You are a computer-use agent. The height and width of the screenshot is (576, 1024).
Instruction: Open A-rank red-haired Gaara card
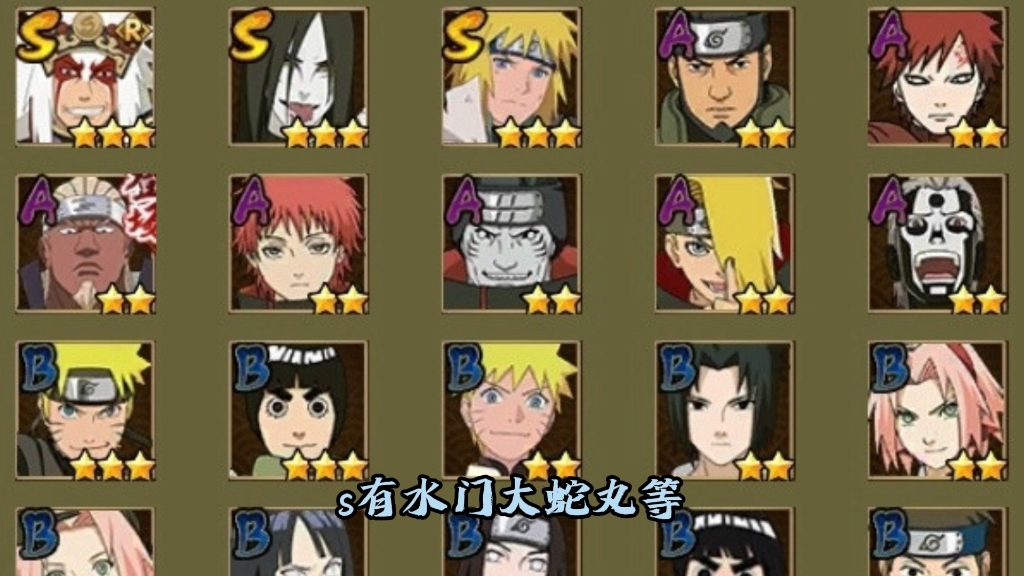pos(938,77)
